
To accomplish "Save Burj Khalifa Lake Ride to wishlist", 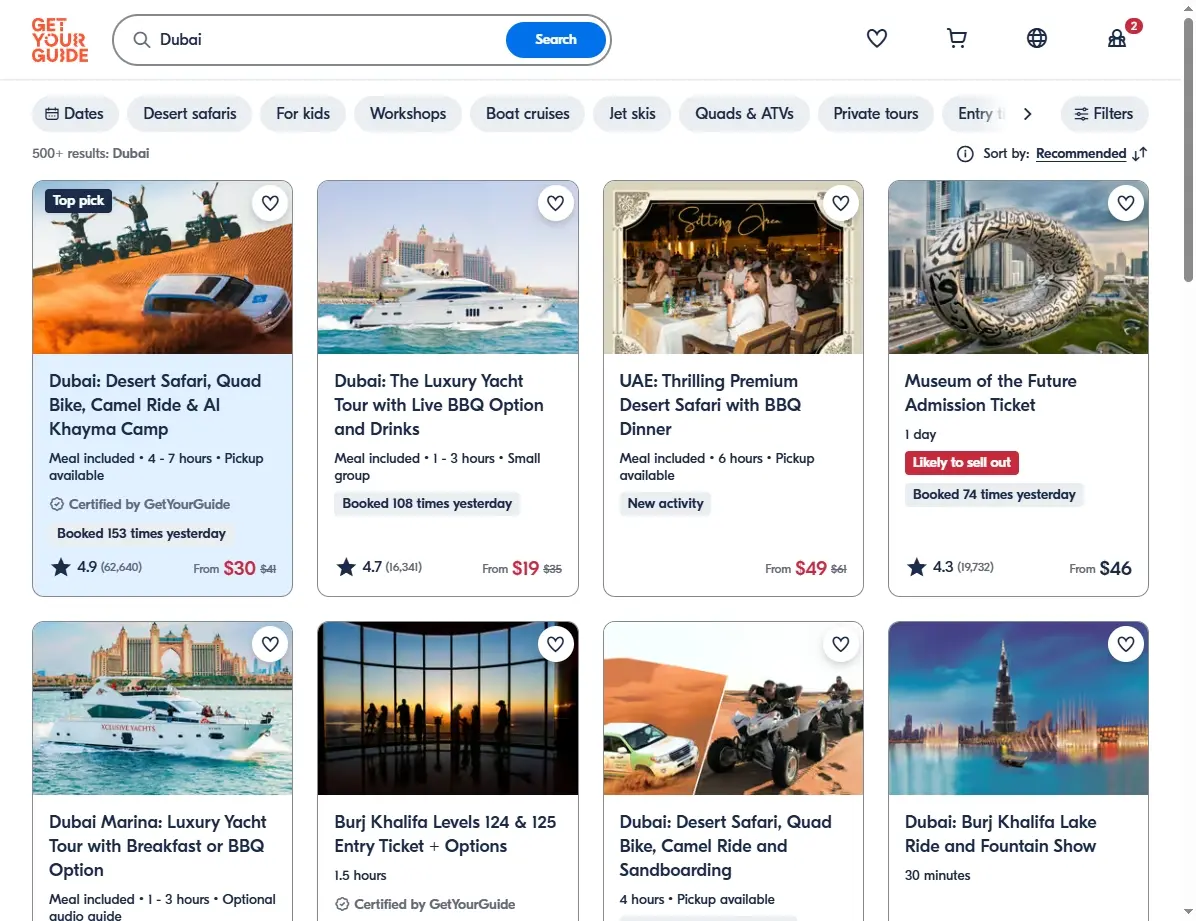I will pos(1126,644).
